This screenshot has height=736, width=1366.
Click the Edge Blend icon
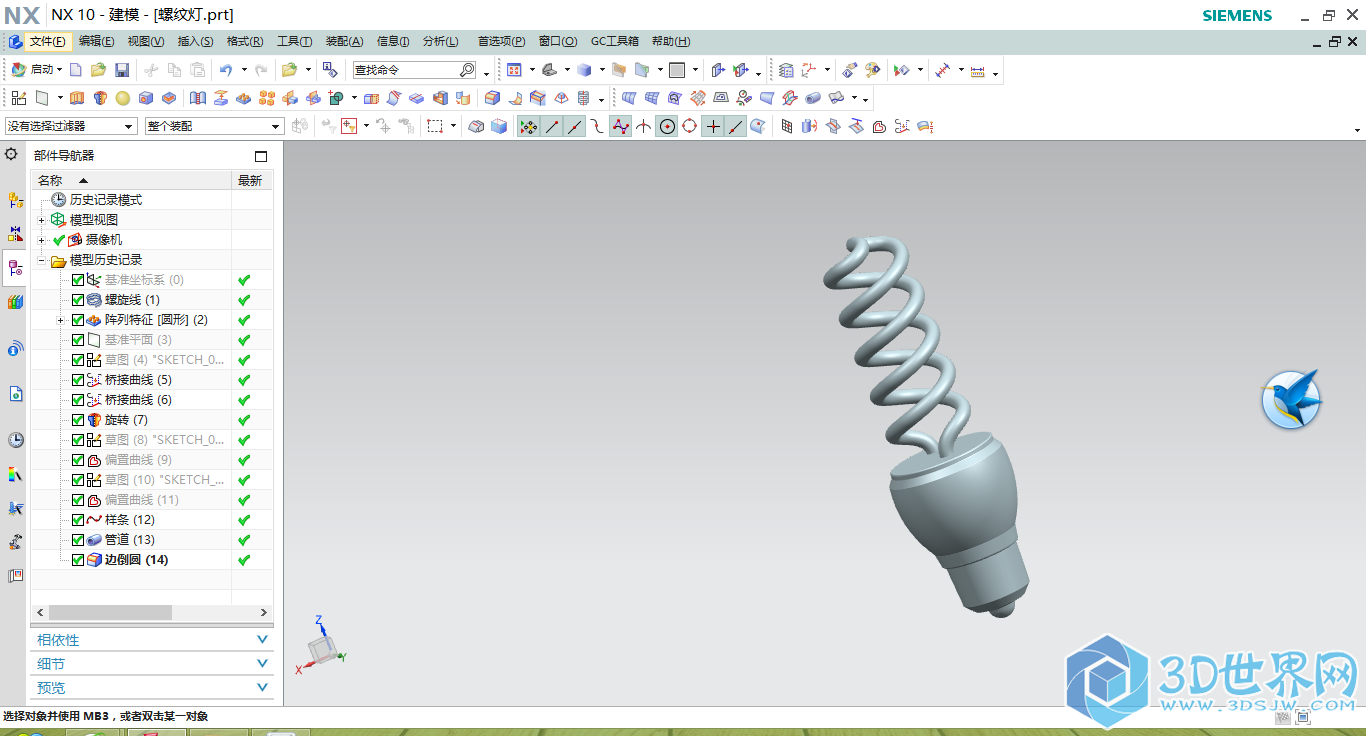click(x=492, y=98)
